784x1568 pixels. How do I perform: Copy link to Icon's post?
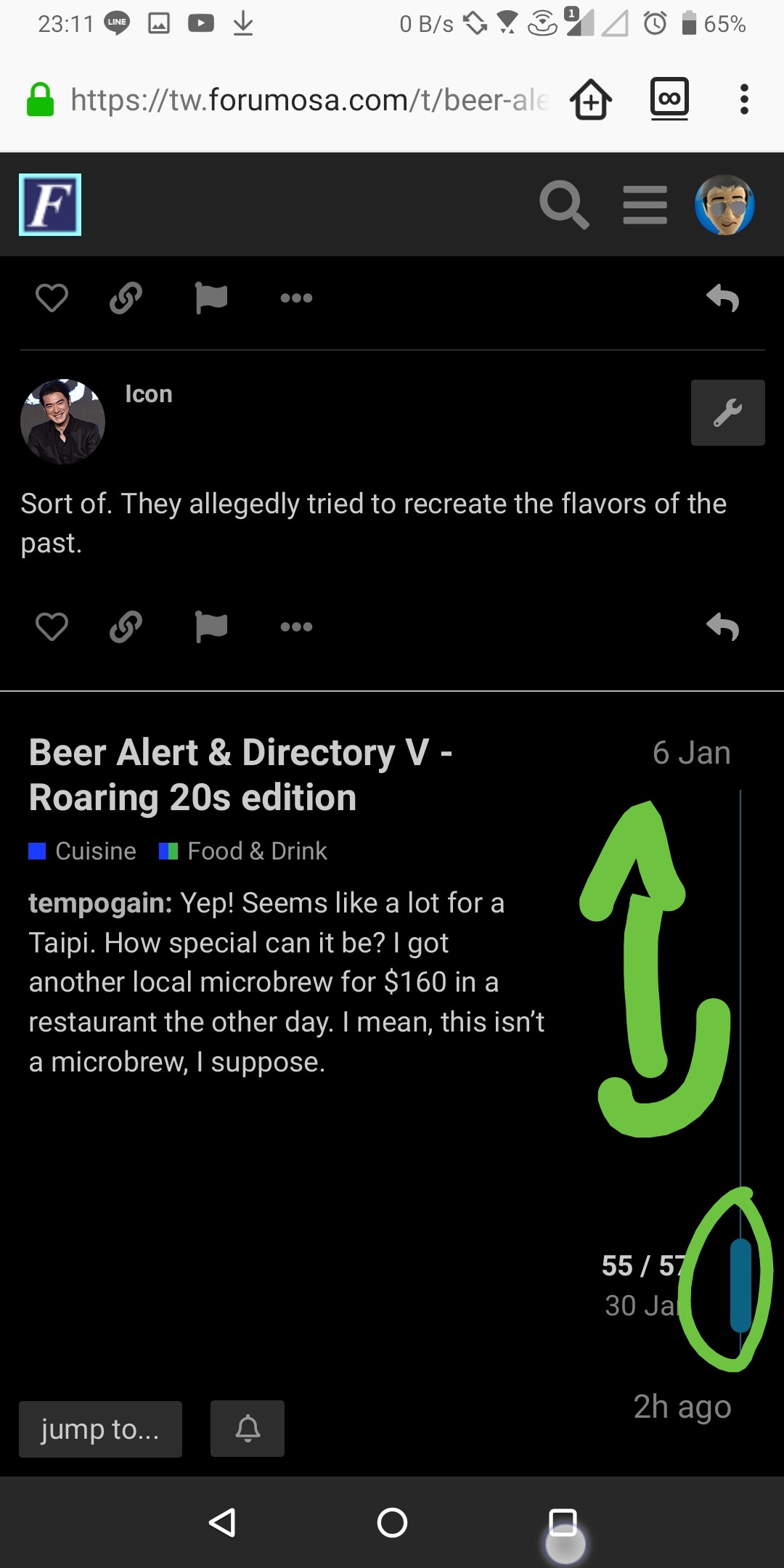tap(126, 626)
